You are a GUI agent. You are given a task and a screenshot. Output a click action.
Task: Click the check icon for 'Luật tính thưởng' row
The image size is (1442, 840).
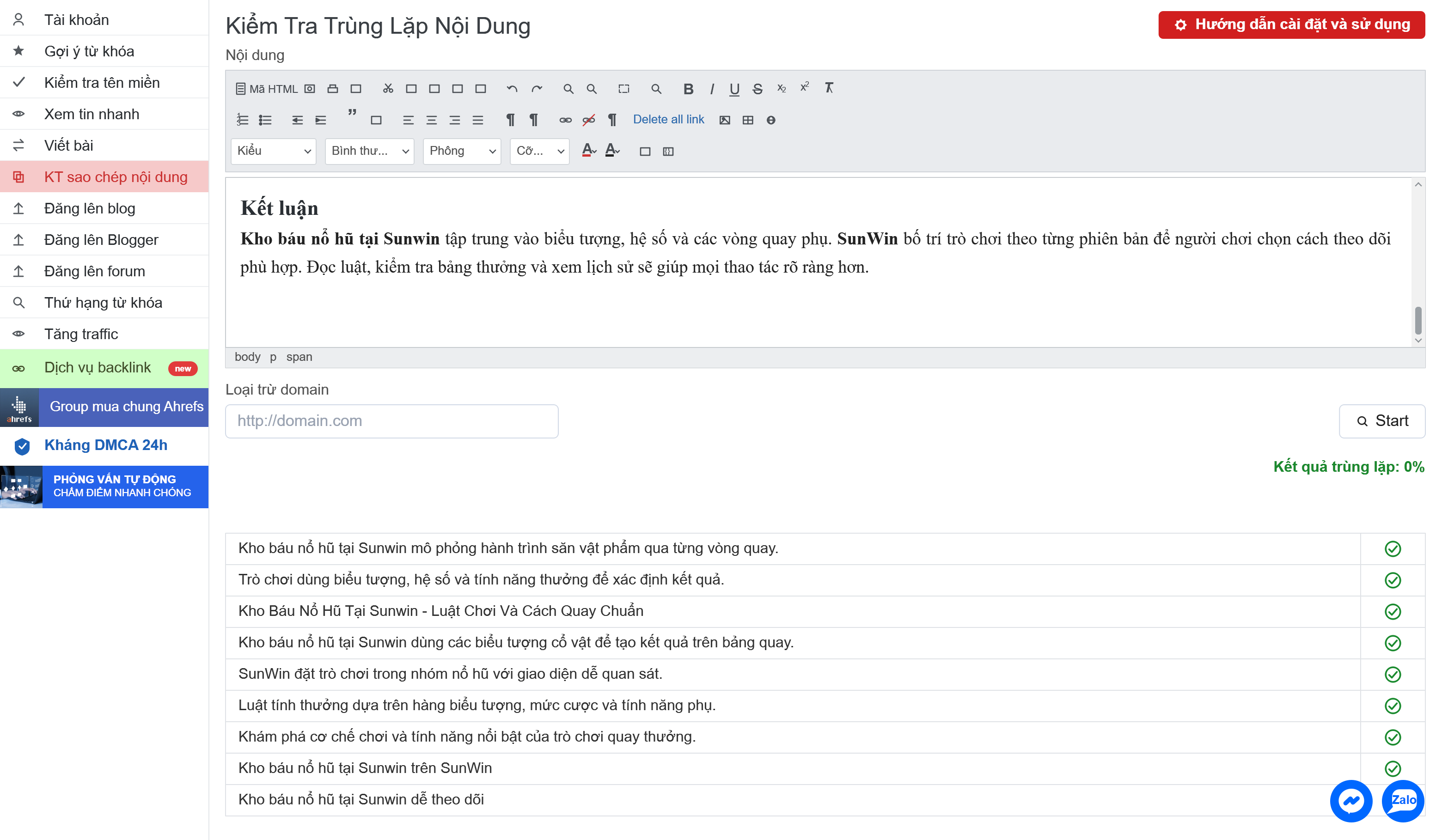pos(1392,706)
